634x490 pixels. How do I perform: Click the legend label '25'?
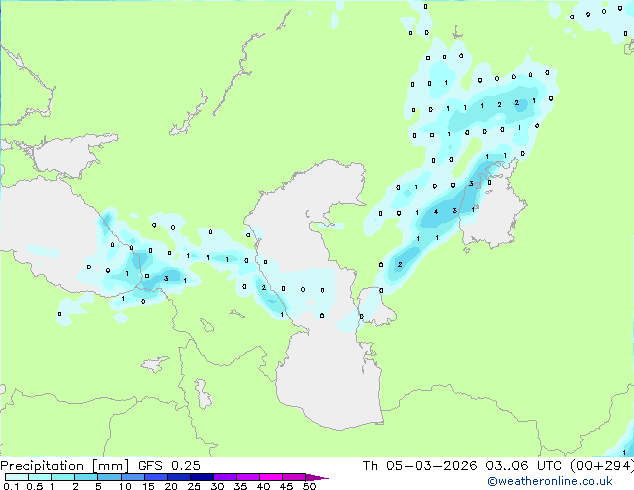194,486
